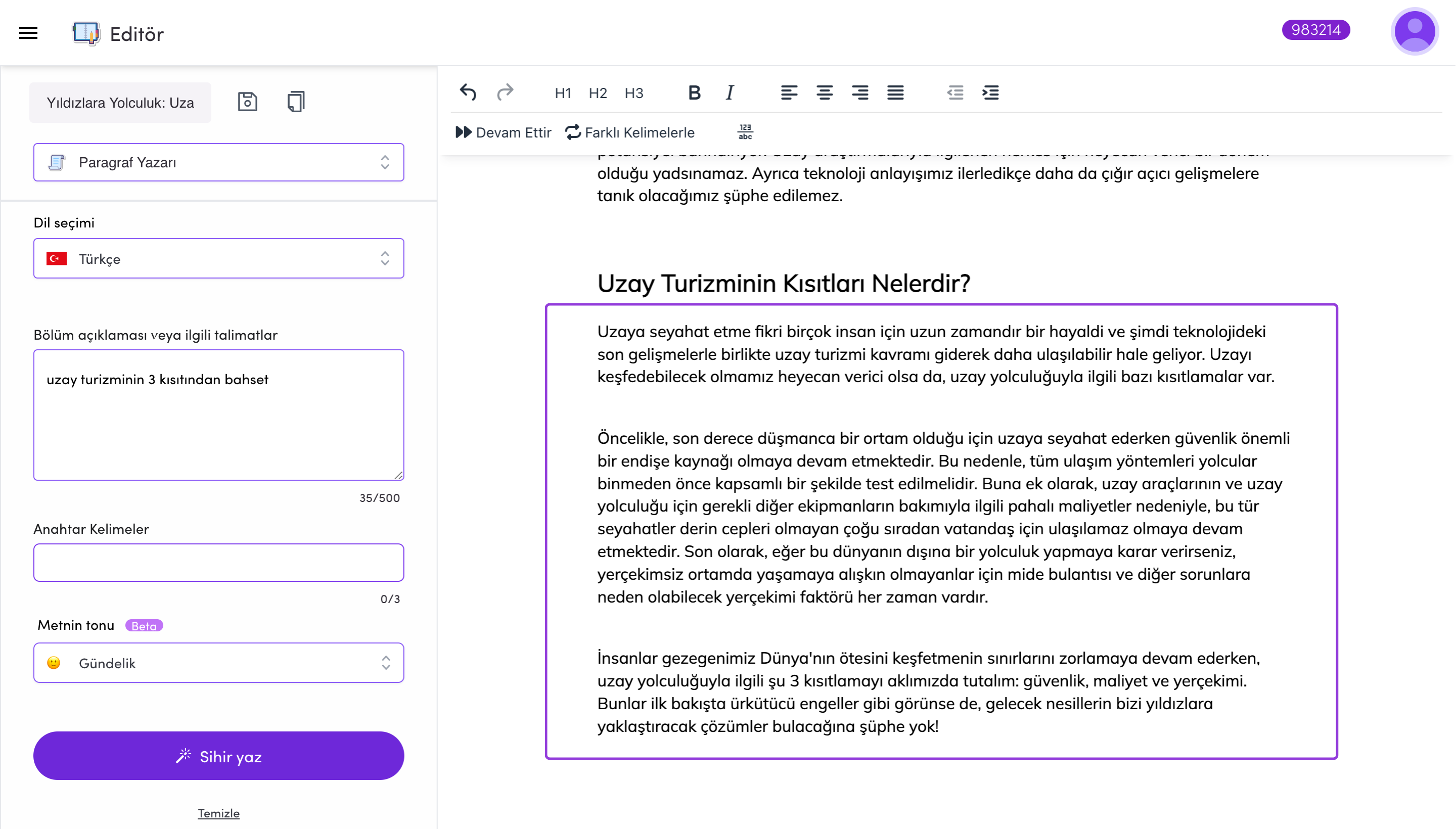The height and width of the screenshot is (829, 1456).
Task: Toggle italic formatting
Action: point(730,93)
